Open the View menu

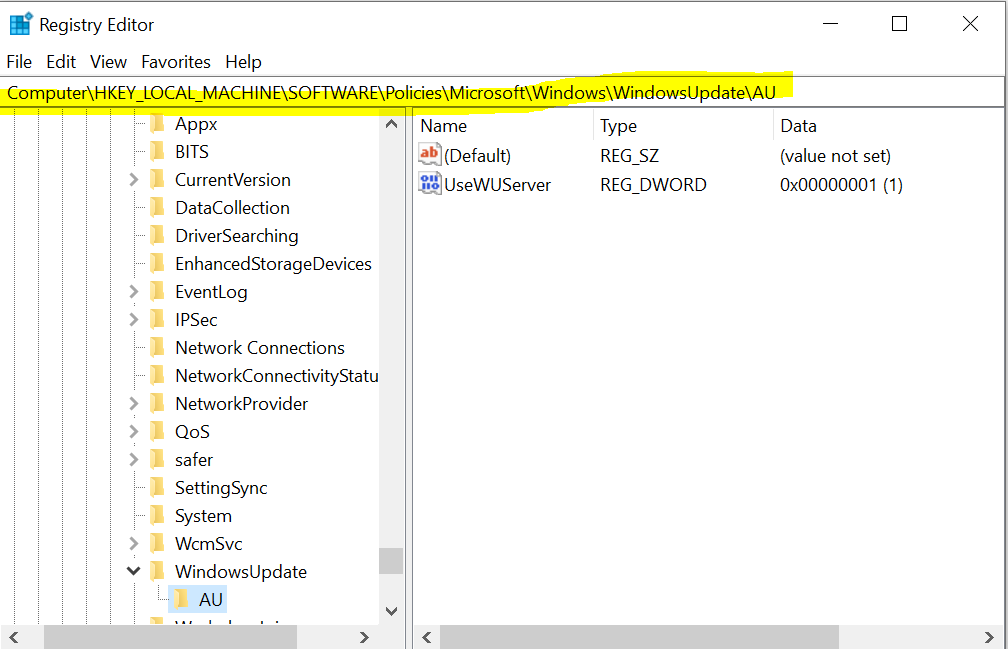tap(109, 62)
